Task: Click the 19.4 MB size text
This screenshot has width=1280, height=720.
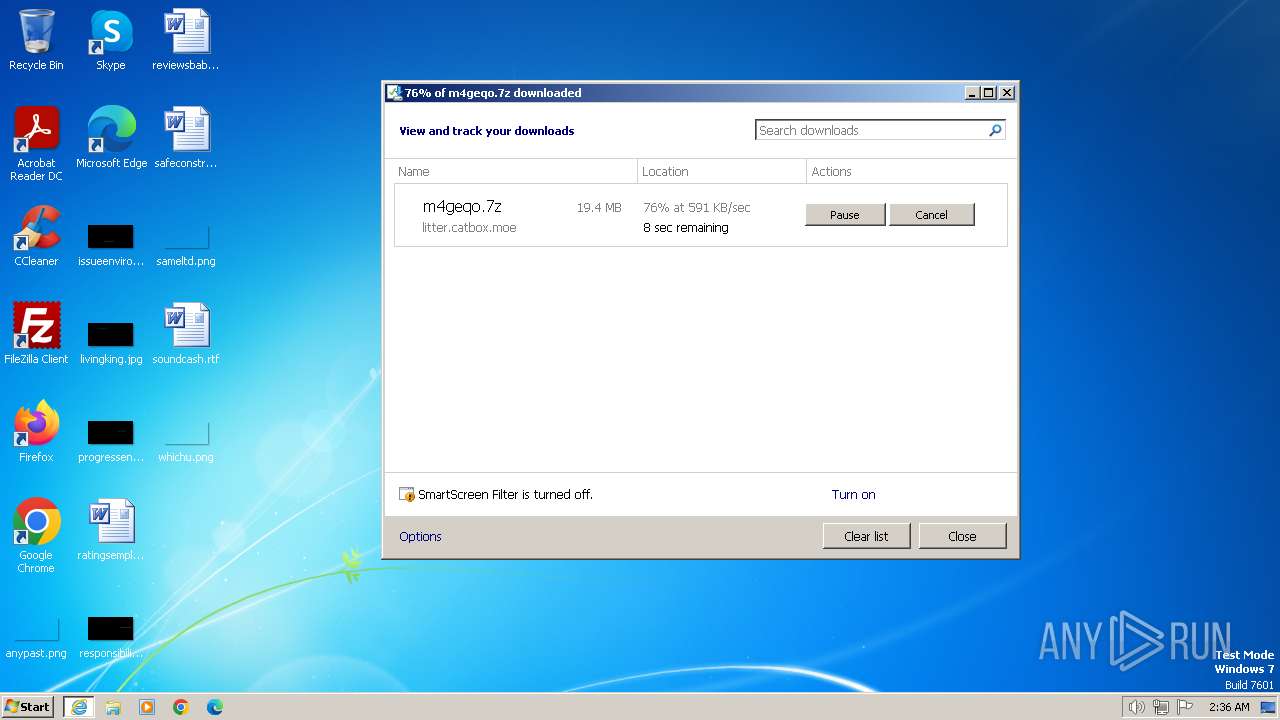Action: (x=599, y=208)
